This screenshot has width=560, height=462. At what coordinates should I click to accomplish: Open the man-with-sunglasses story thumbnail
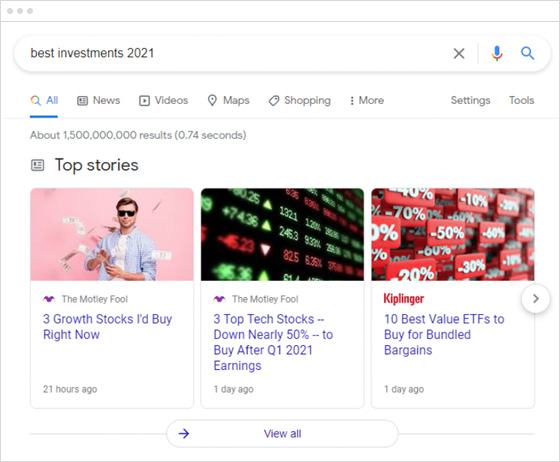[x=112, y=235]
